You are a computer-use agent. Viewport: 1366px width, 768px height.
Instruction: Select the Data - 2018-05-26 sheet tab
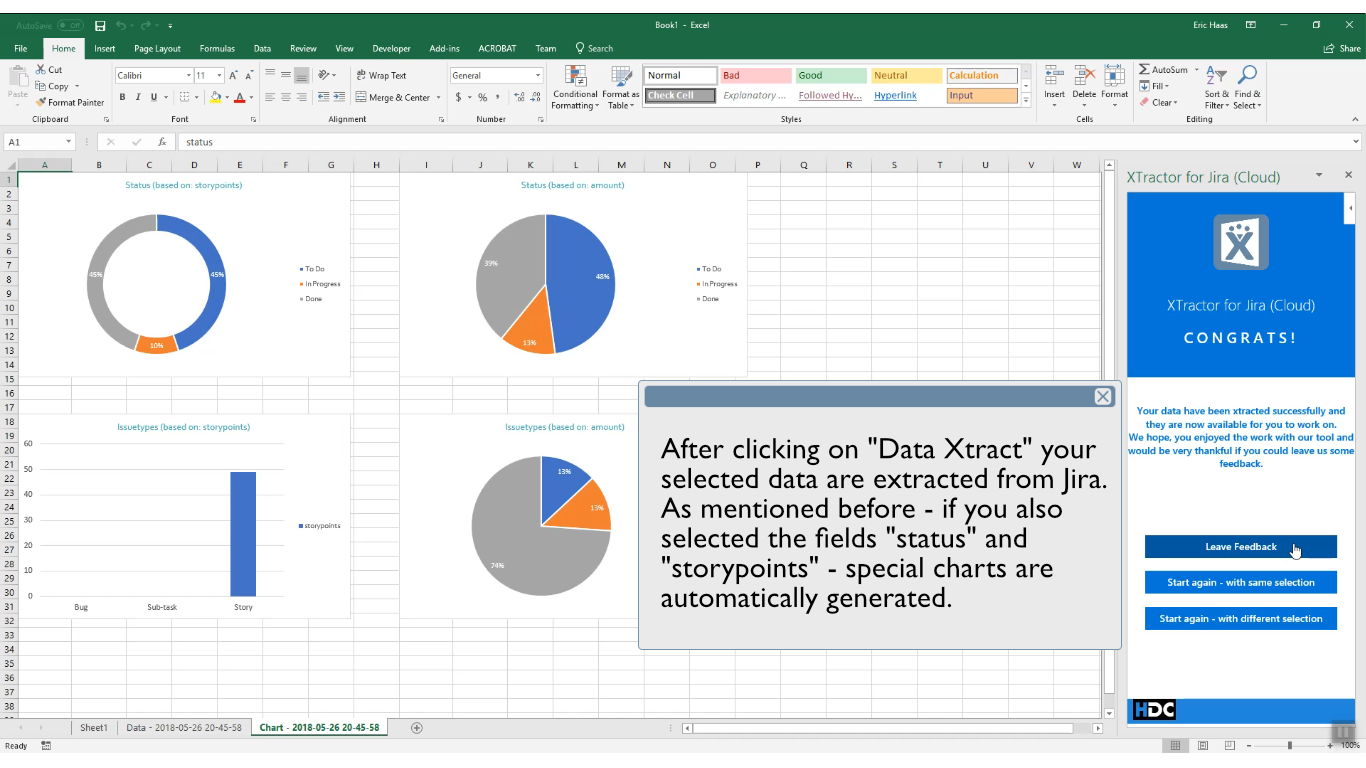pos(184,728)
